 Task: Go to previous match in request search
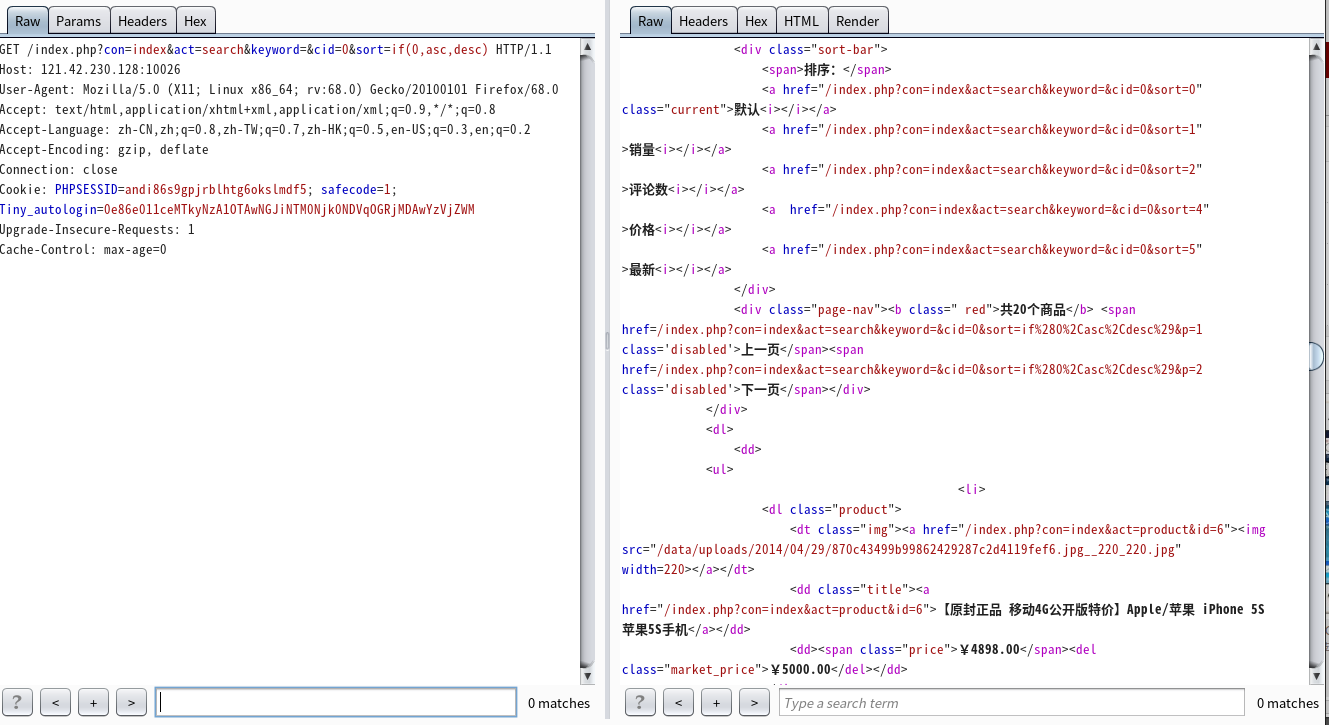click(x=56, y=703)
